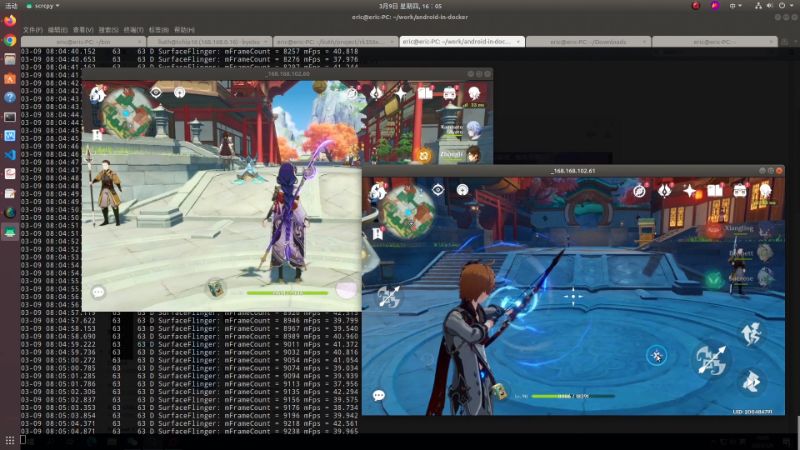Open adventurer handbook book icon in right window

pos(714,191)
